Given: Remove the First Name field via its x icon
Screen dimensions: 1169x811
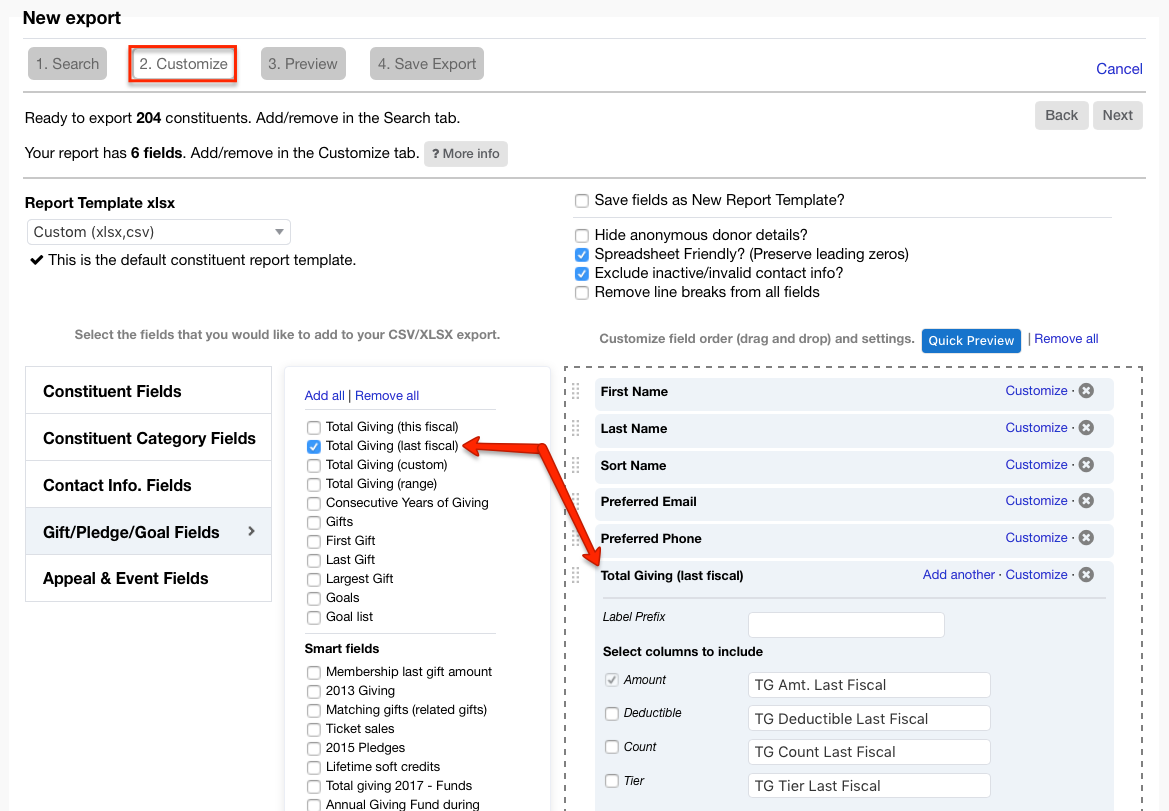Looking at the screenshot, I should click(x=1086, y=391).
